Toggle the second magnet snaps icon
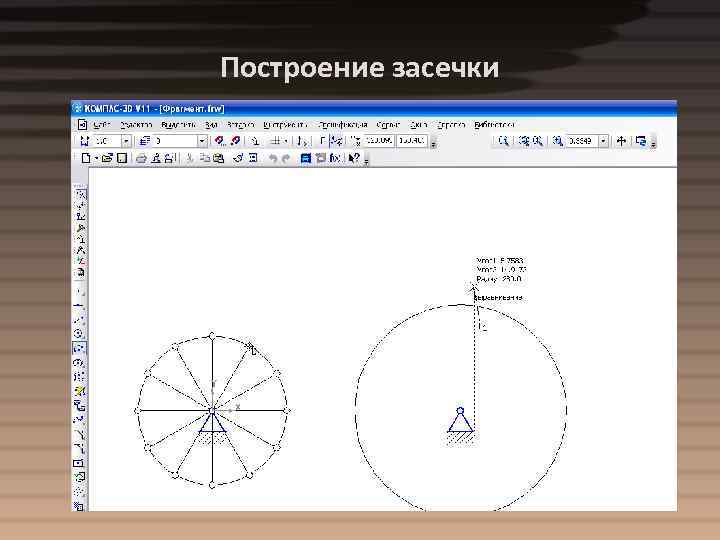 (236, 141)
